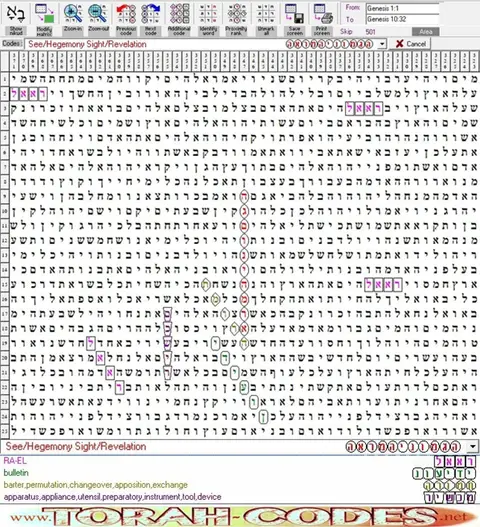The height and width of the screenshot is (527, 480).
Task: Click the Area button
Action: (426, 32)
